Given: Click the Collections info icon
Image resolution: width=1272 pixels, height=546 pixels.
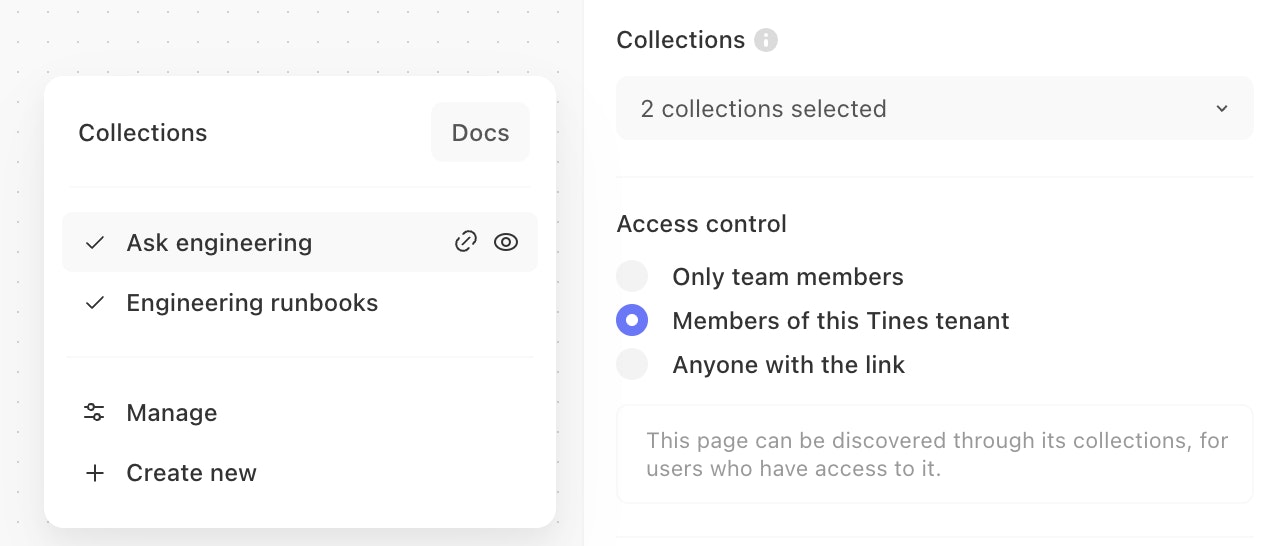Looking at the screenshot, I should (766, 40).
